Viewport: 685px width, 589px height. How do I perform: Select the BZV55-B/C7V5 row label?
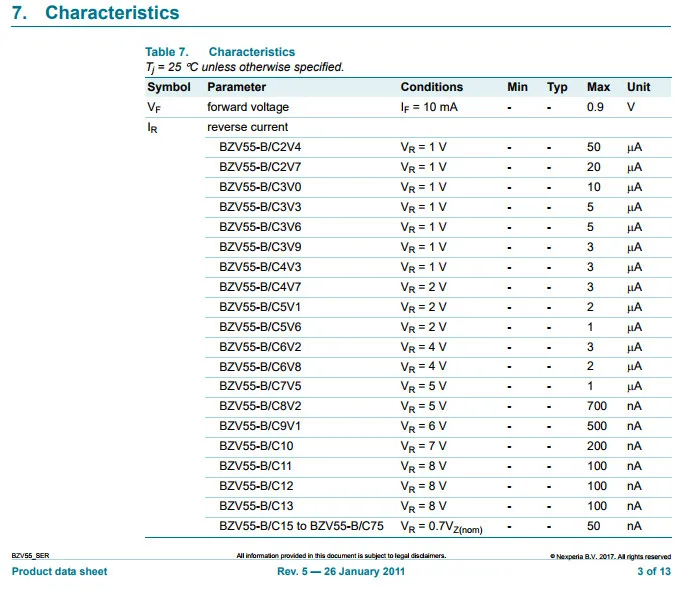260,386
